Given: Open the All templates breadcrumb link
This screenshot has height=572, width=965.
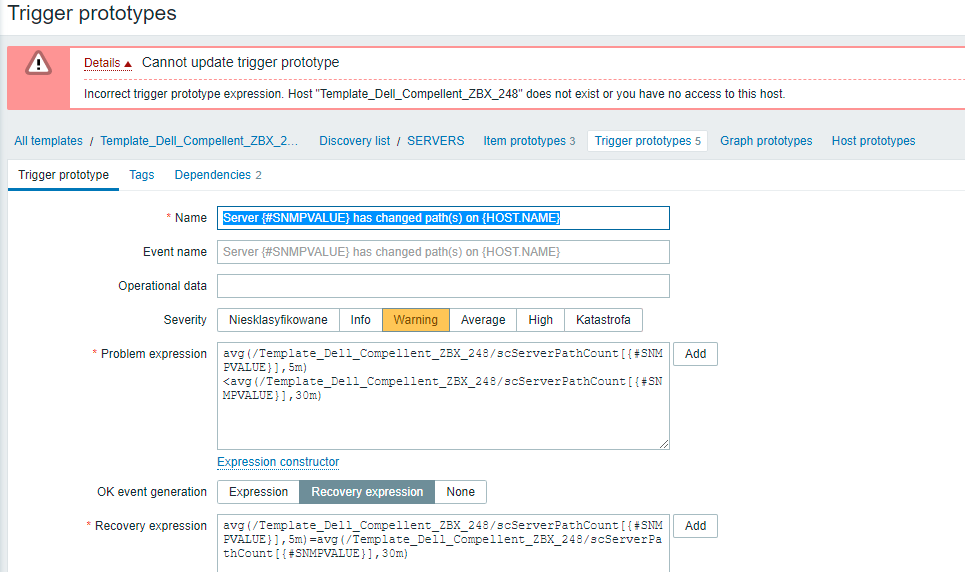Looking at the screenshot, I should click(49, 141).
